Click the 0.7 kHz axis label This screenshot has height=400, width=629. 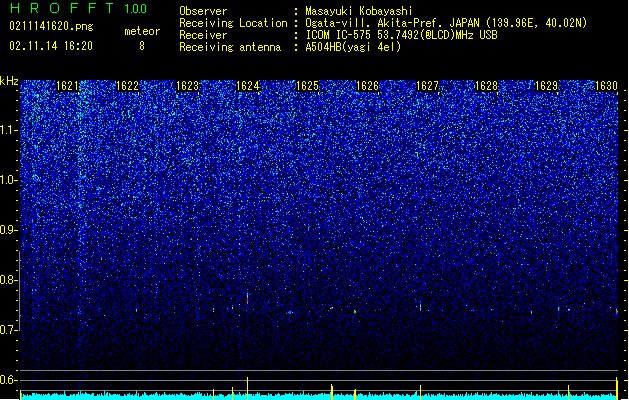(x=9, y=330)
